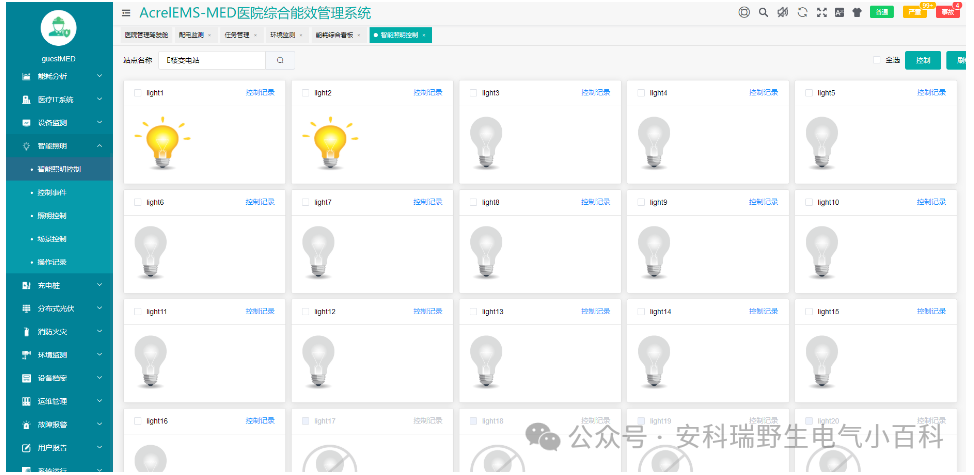Click the 分布式光伏 sidebar icon
The image size is (974, 475).
click(26, 309)
